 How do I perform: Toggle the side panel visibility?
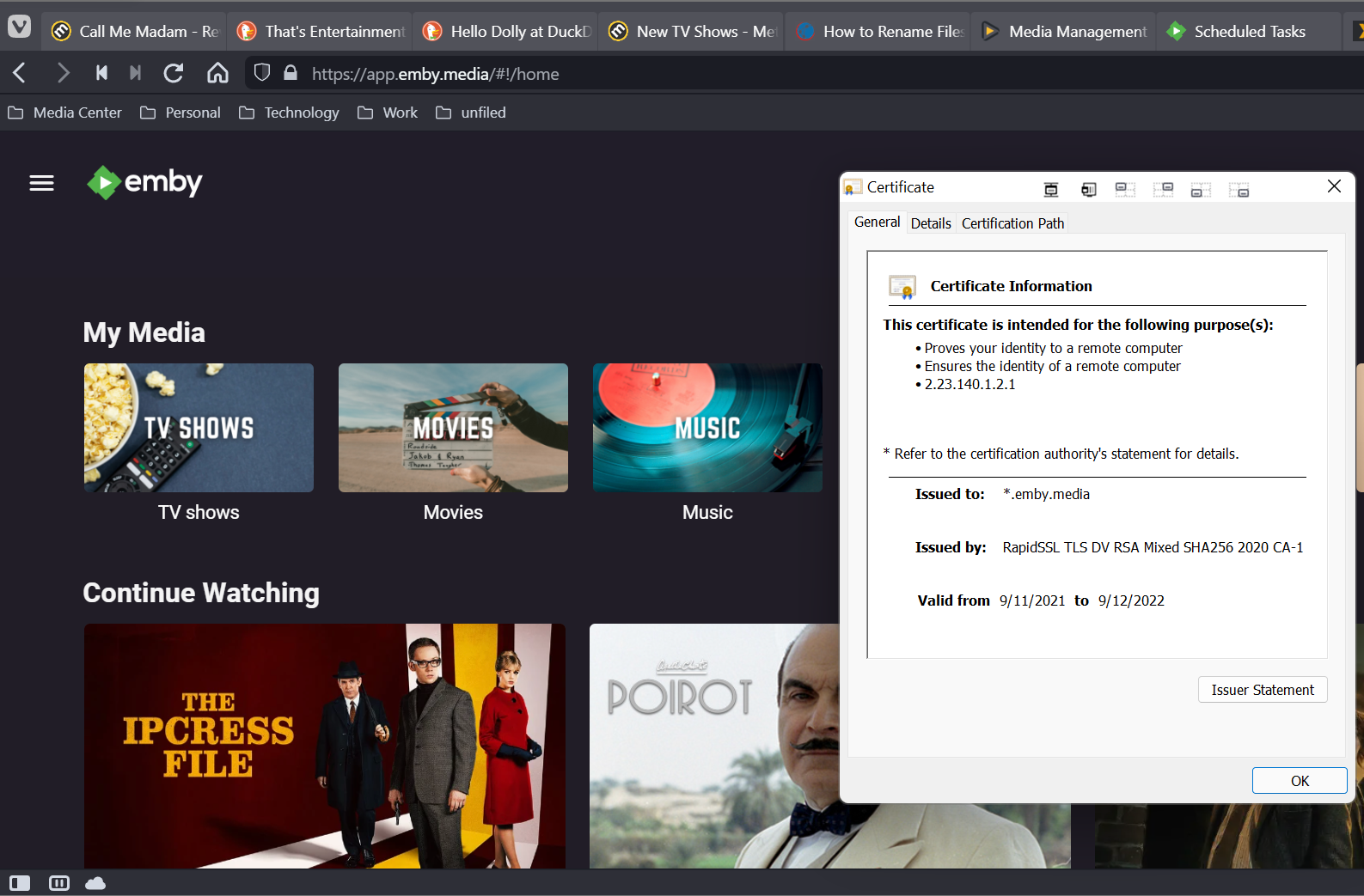click(20, 883)
